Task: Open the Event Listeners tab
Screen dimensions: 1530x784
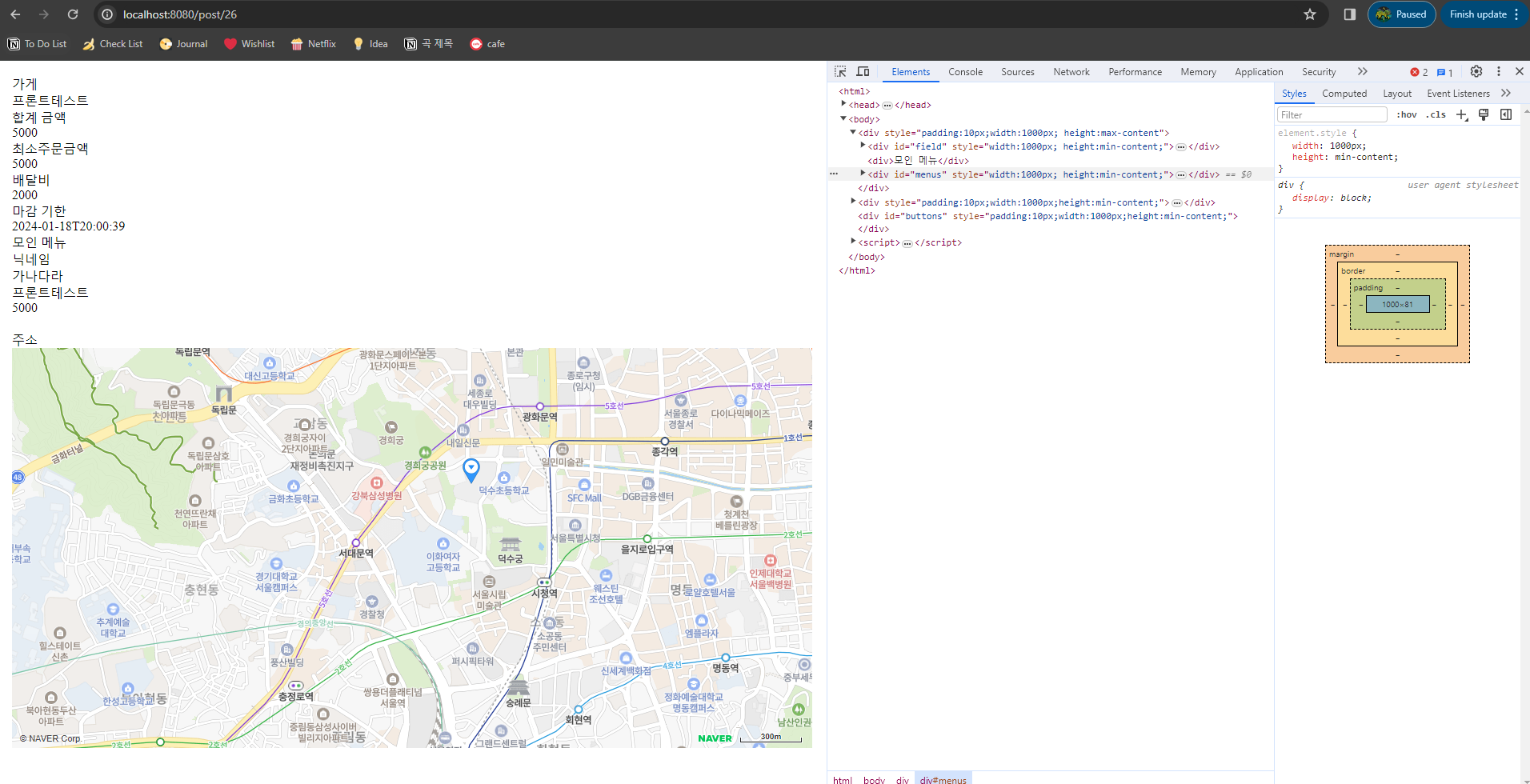Action: 1458,94
